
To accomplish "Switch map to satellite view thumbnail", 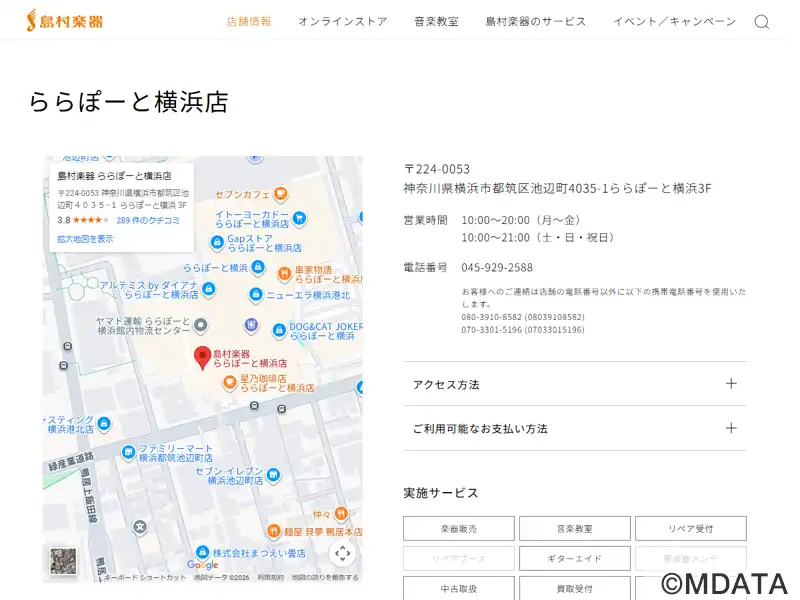I will 63,561.
